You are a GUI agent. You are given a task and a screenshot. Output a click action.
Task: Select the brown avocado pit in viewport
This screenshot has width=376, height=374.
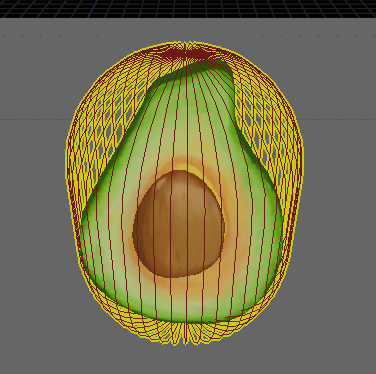coord(179,224)
